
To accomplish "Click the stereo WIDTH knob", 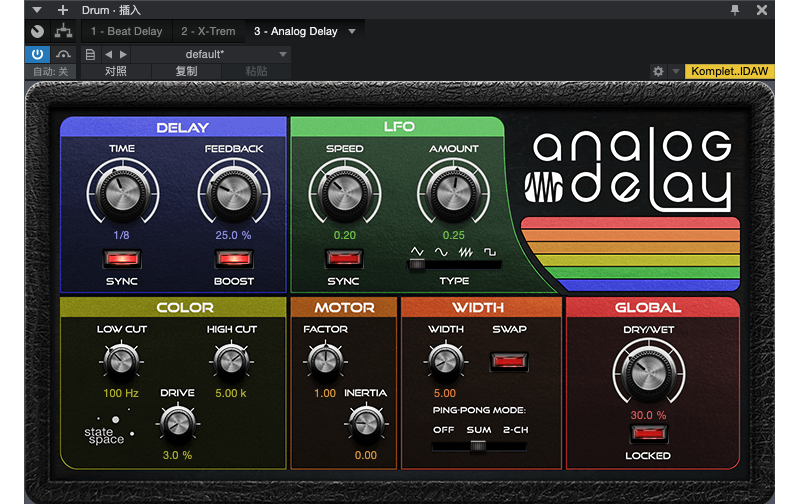I will (x=445, y=361).
